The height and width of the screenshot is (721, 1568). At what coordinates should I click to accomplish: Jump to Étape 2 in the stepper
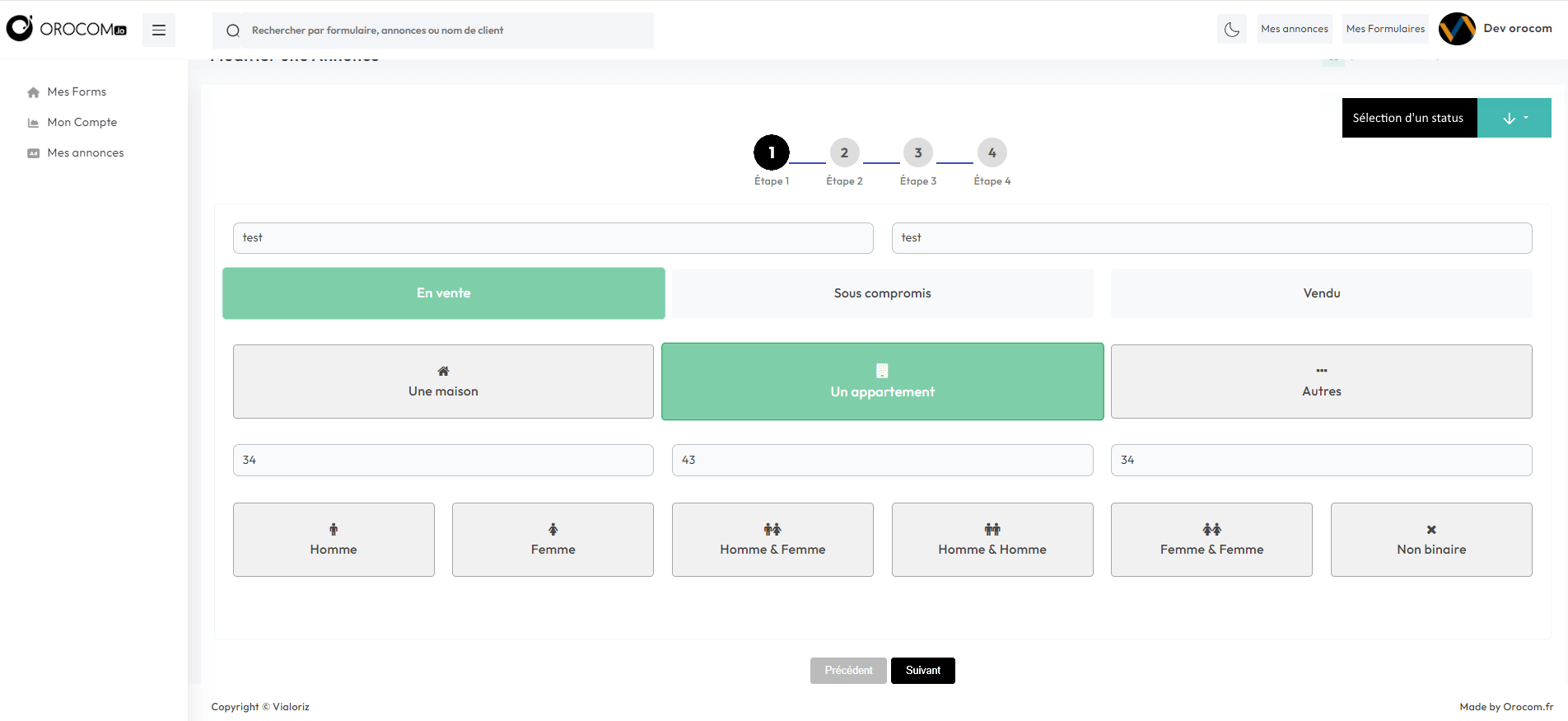click(844, 153)
